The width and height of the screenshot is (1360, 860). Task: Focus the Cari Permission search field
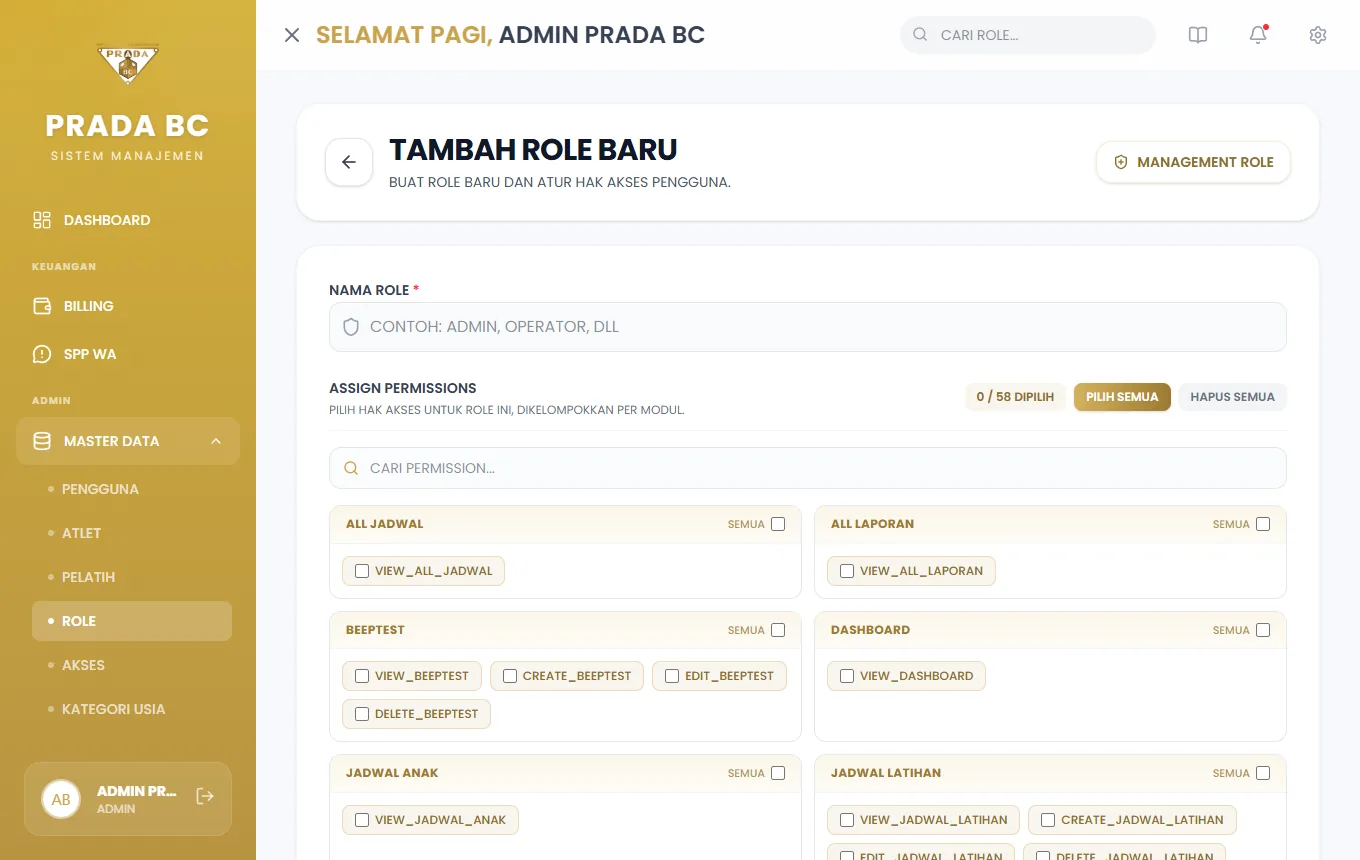tap(808, 468)
